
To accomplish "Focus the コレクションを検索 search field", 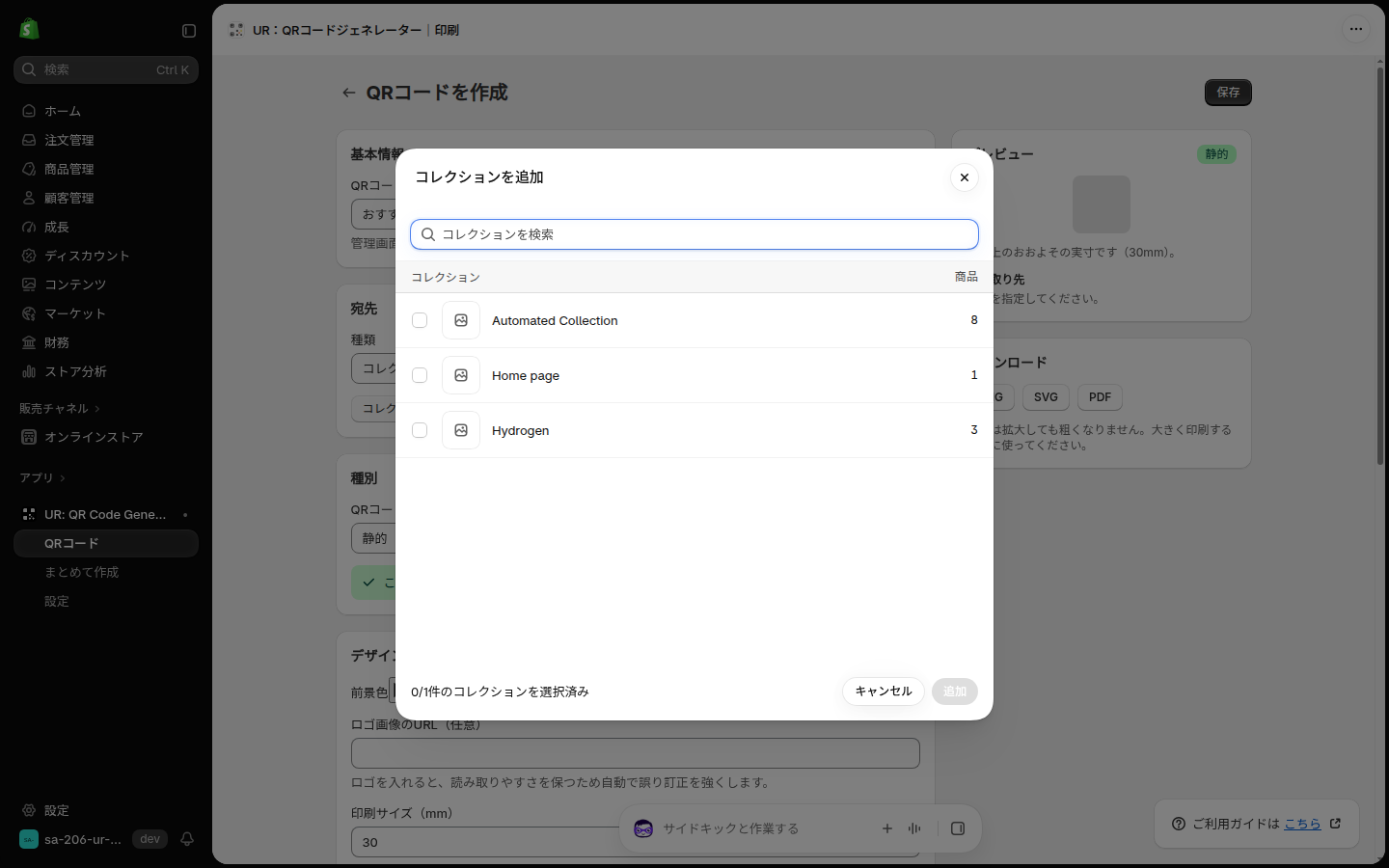I will point(694,234).
